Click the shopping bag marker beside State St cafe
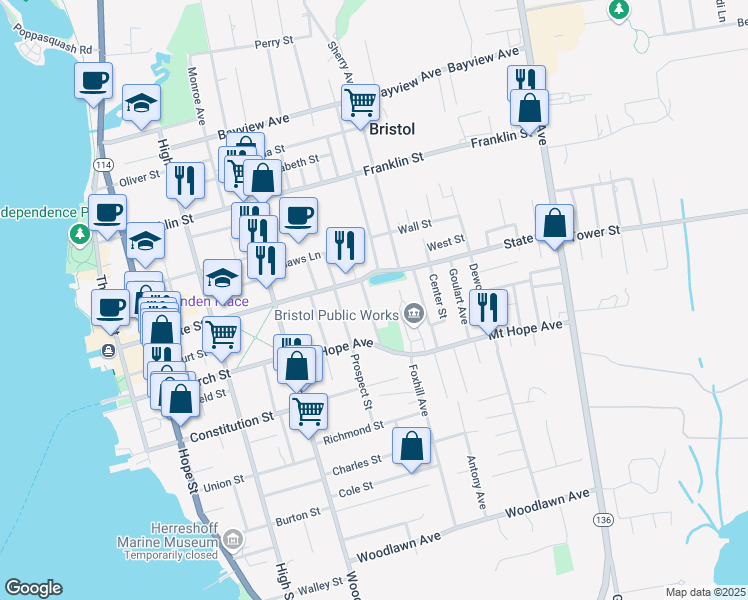Screen dimensions: 748x600 click(x=162, y=330)
